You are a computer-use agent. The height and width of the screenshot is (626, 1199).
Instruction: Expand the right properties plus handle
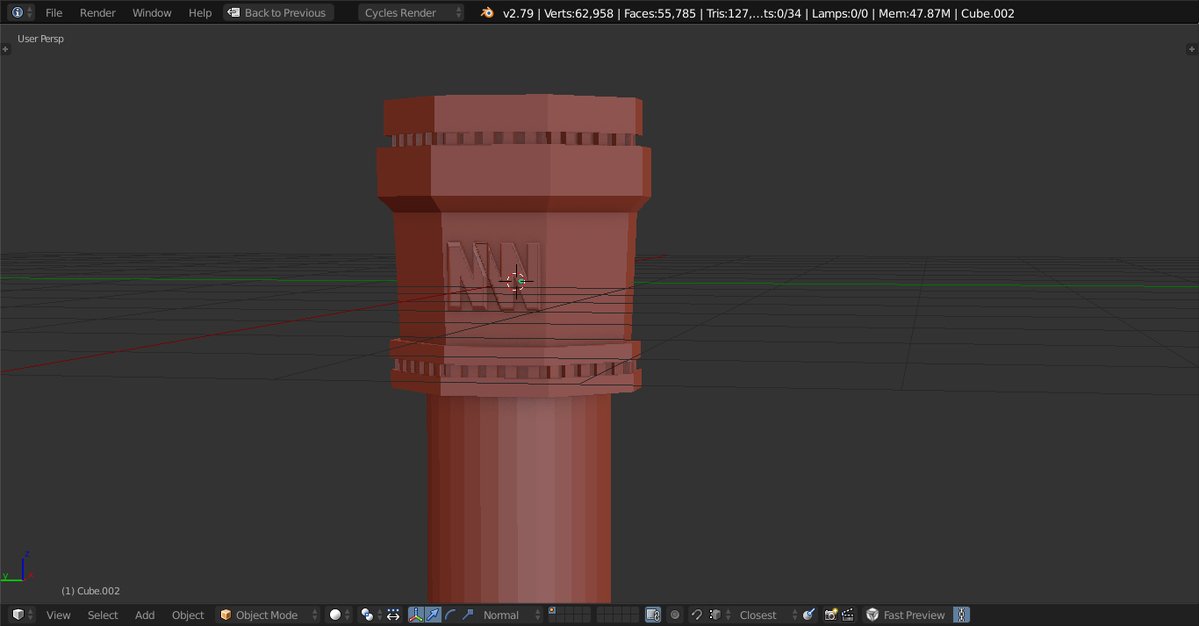pos(1191,49)
